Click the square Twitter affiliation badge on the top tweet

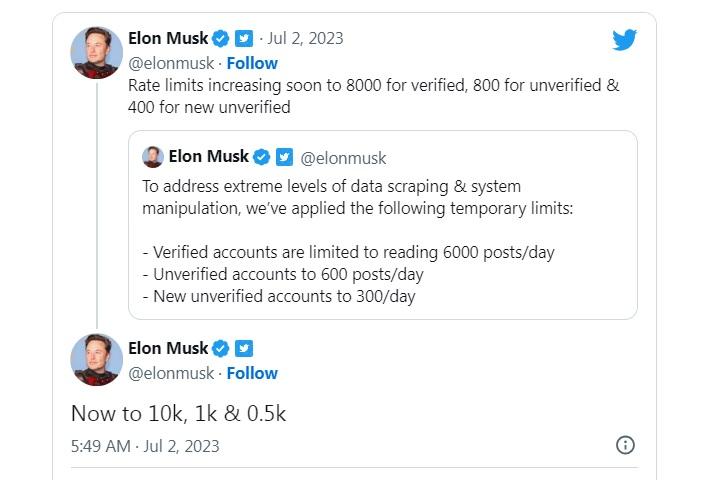(244, 39)
